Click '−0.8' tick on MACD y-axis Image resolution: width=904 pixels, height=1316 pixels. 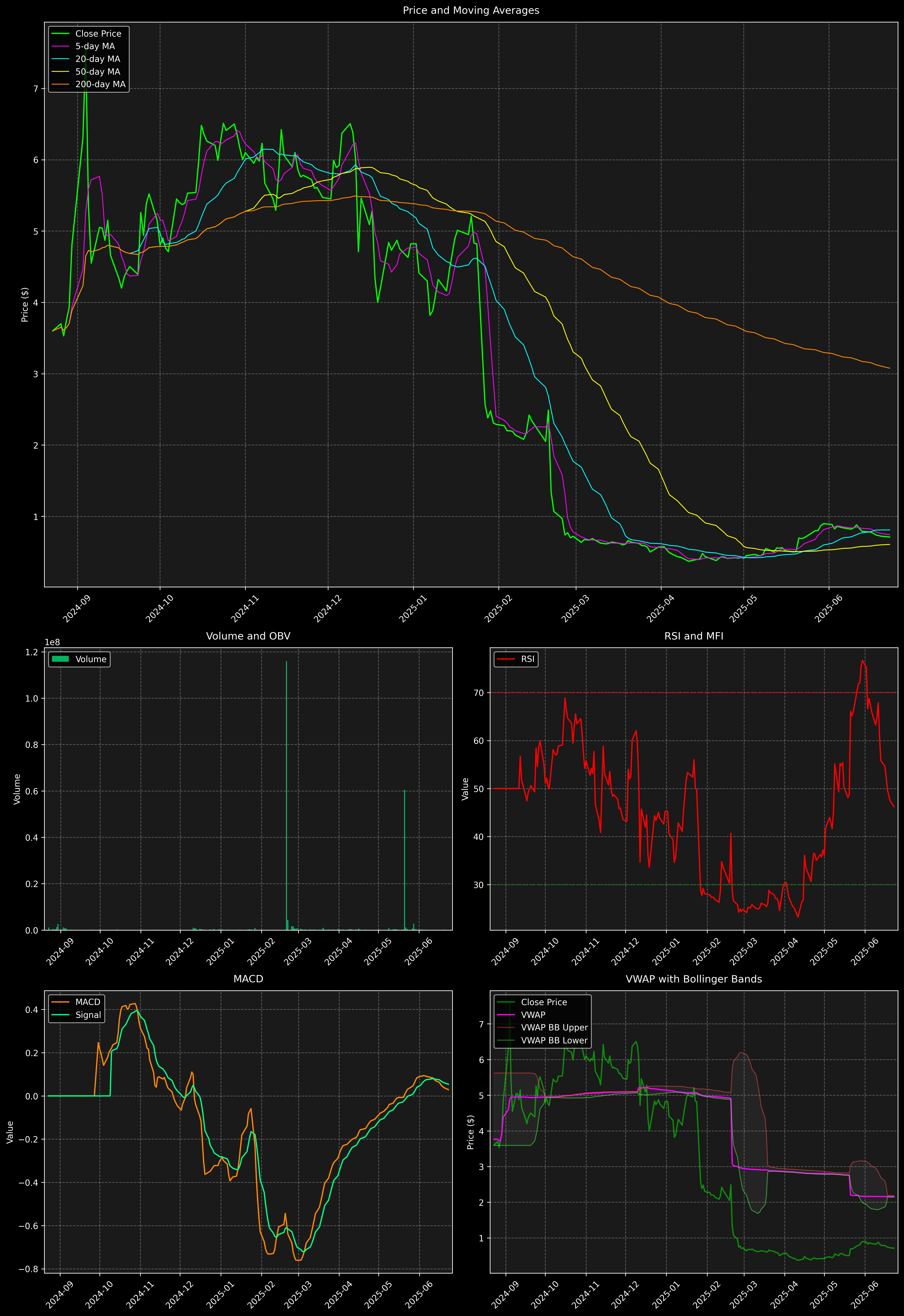[x=28, y=1269]
